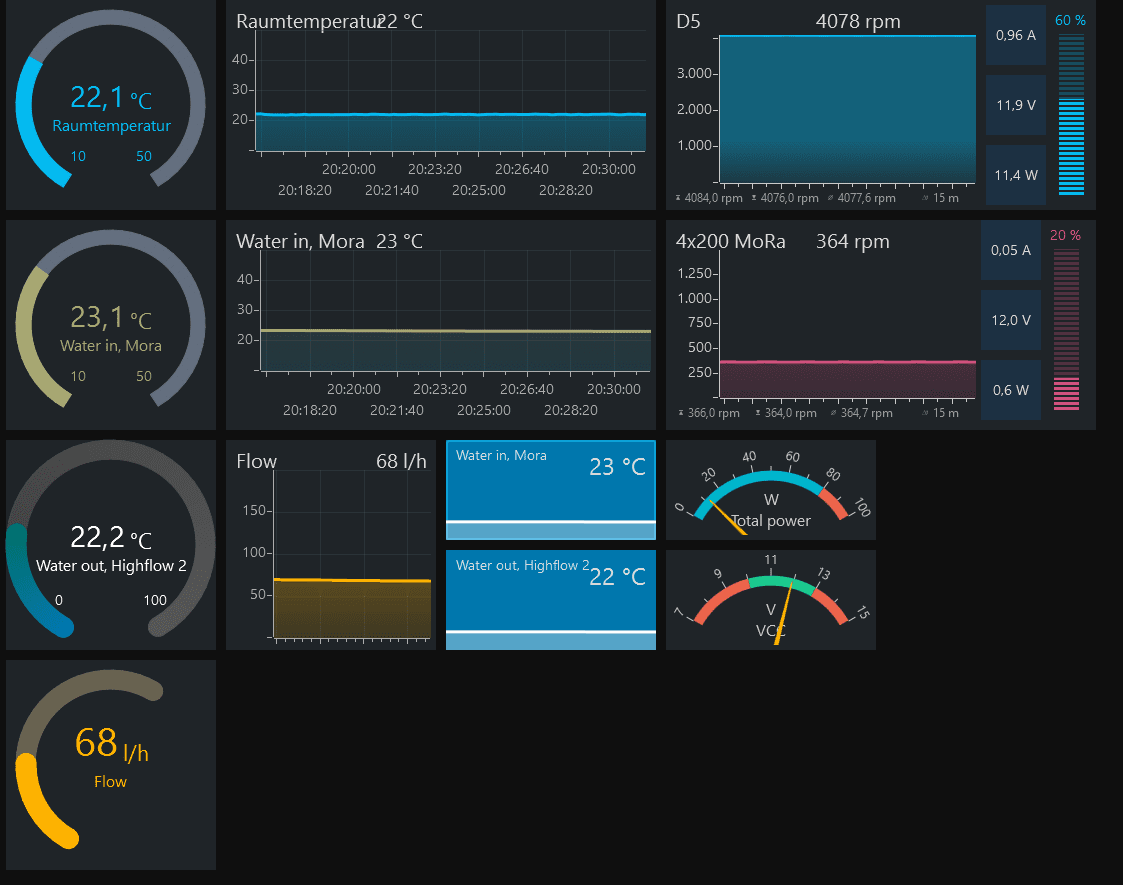Image resolution: width=1123 pixels, height=885 pixels.
Task: Click the Water in, Mora line chart plot
Action: pyautogui.click(x=455, y=311)
